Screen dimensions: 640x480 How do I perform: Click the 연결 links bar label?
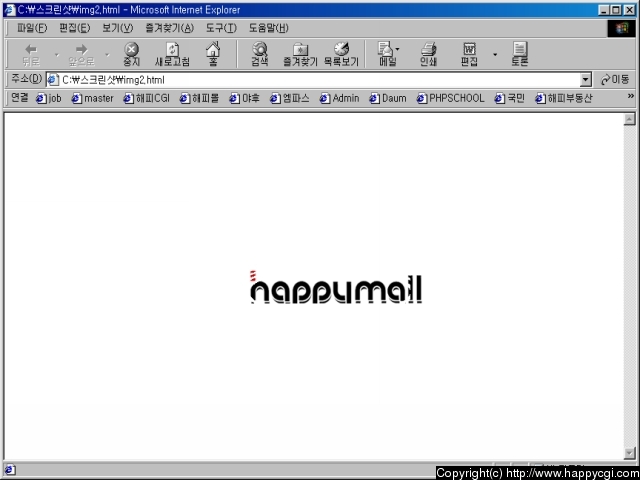click(20, 97)
